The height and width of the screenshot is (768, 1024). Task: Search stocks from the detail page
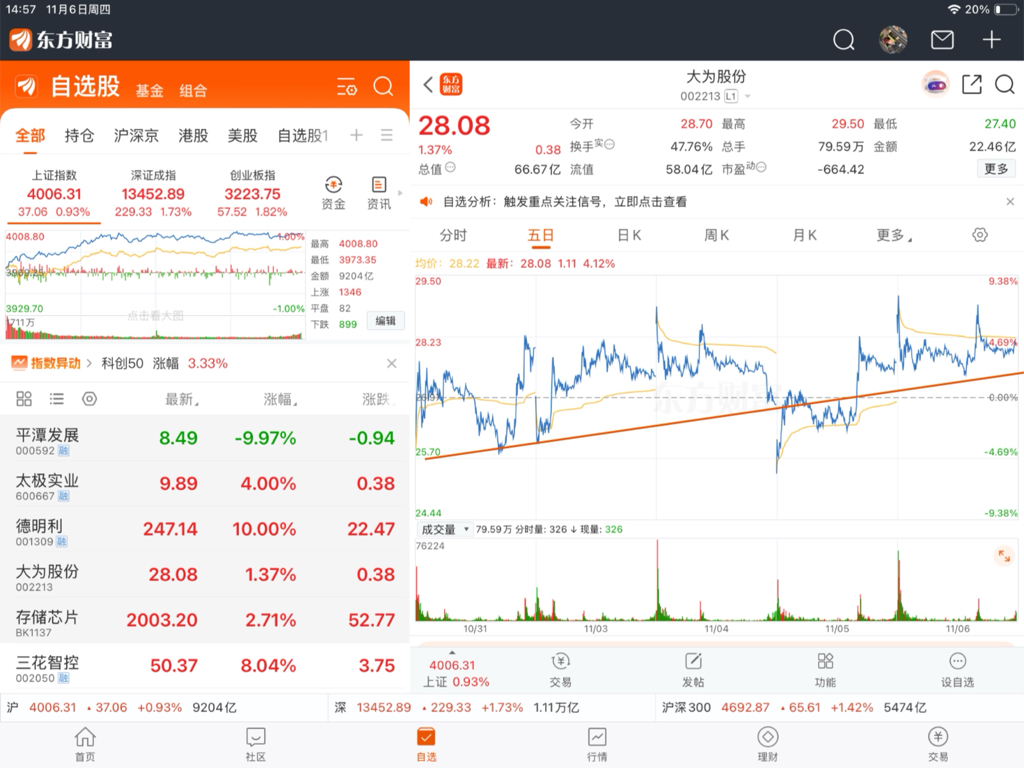1004,84
